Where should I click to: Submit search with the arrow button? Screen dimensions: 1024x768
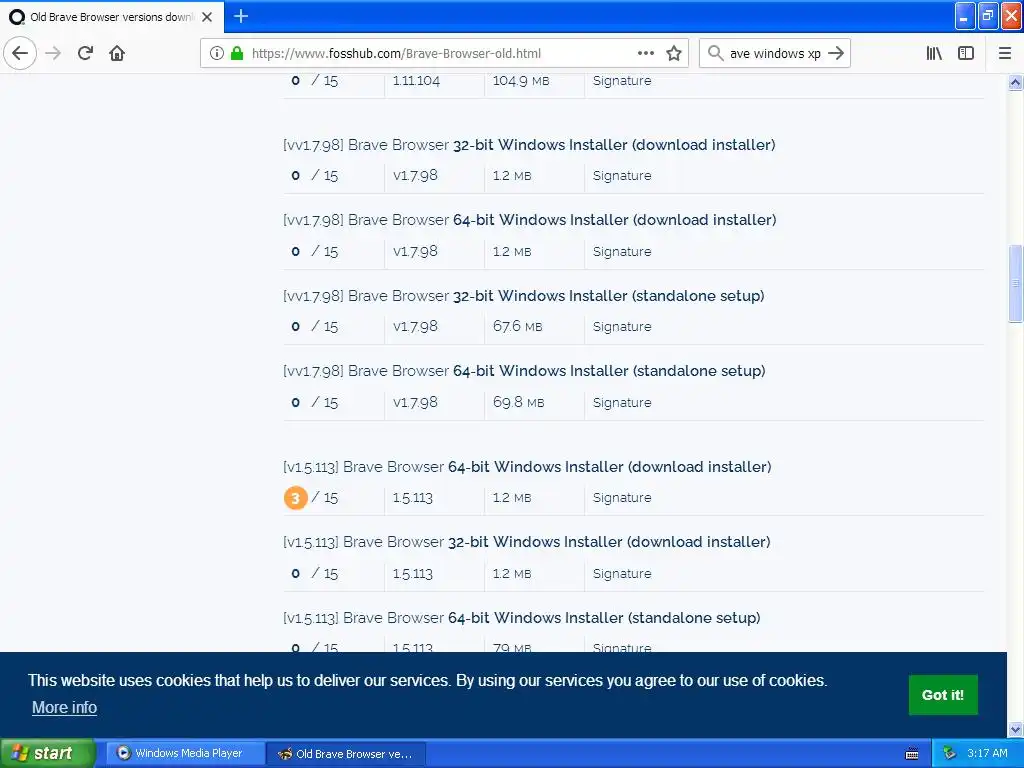(x=836, y=53)
